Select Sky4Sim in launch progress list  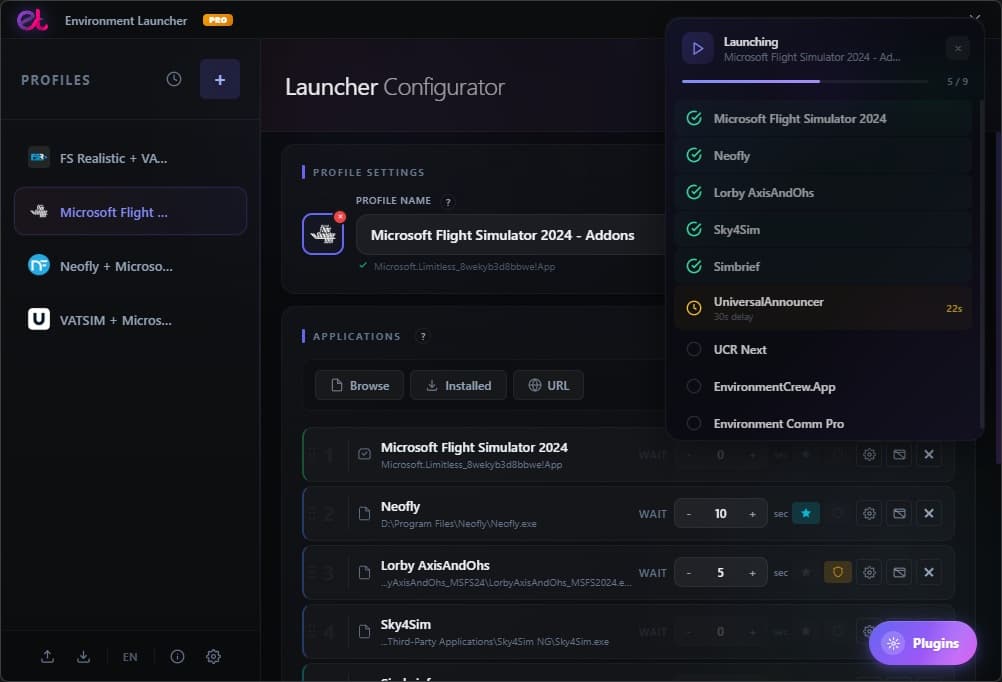[x=823, y=229]
